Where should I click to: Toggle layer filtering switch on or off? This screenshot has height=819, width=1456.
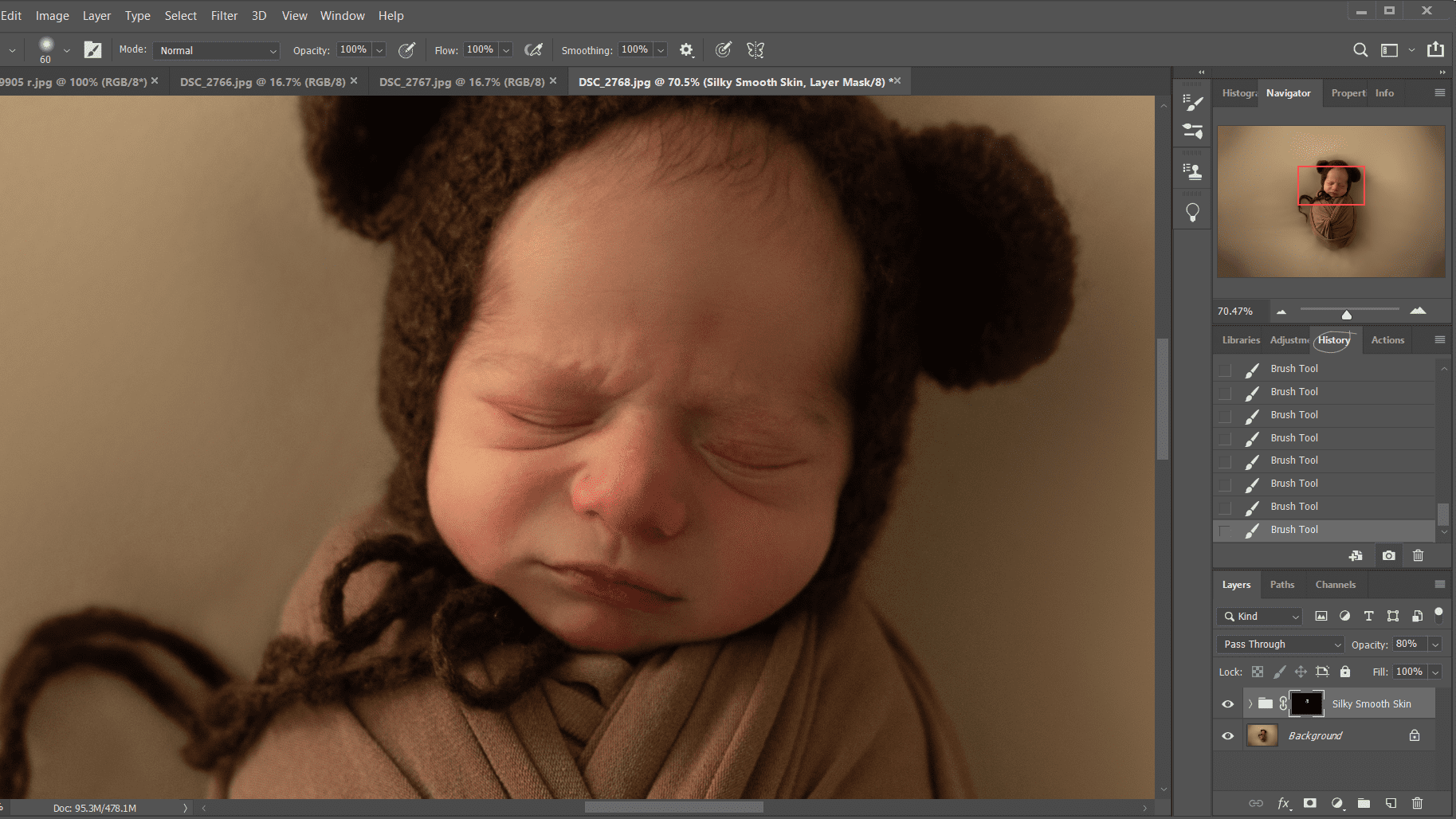click(x=1438, y=614)
